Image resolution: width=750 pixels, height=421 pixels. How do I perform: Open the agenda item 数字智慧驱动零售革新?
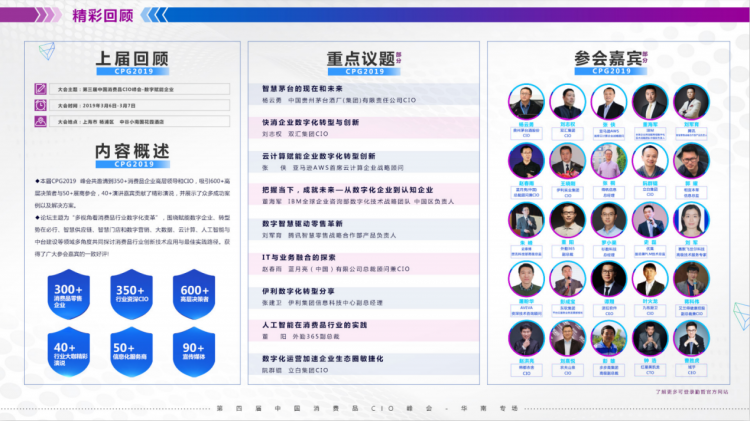coord(302,223)
